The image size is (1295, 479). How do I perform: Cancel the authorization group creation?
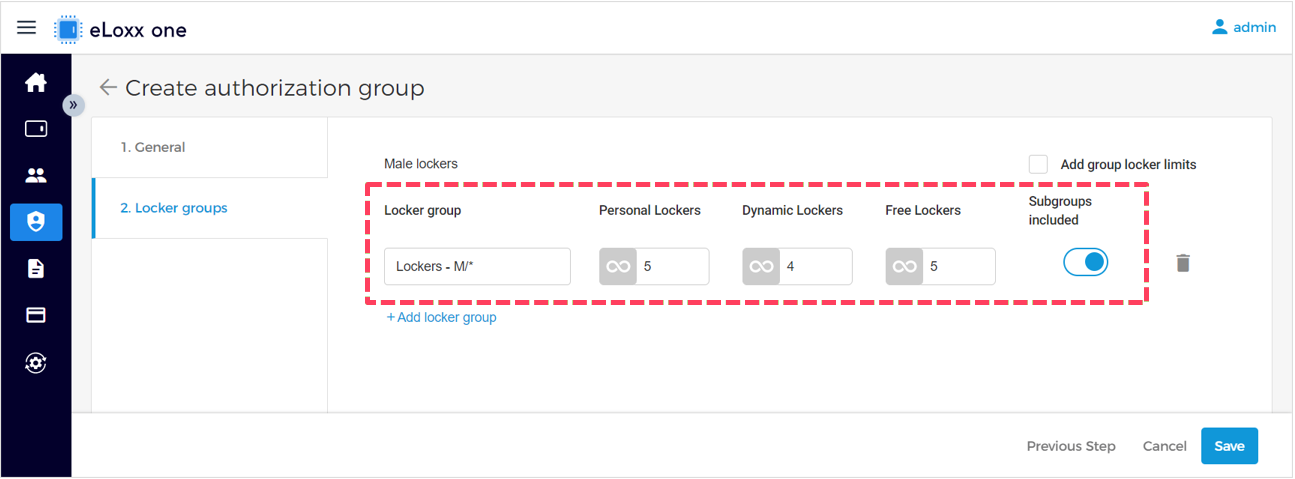click(1165, 446)
